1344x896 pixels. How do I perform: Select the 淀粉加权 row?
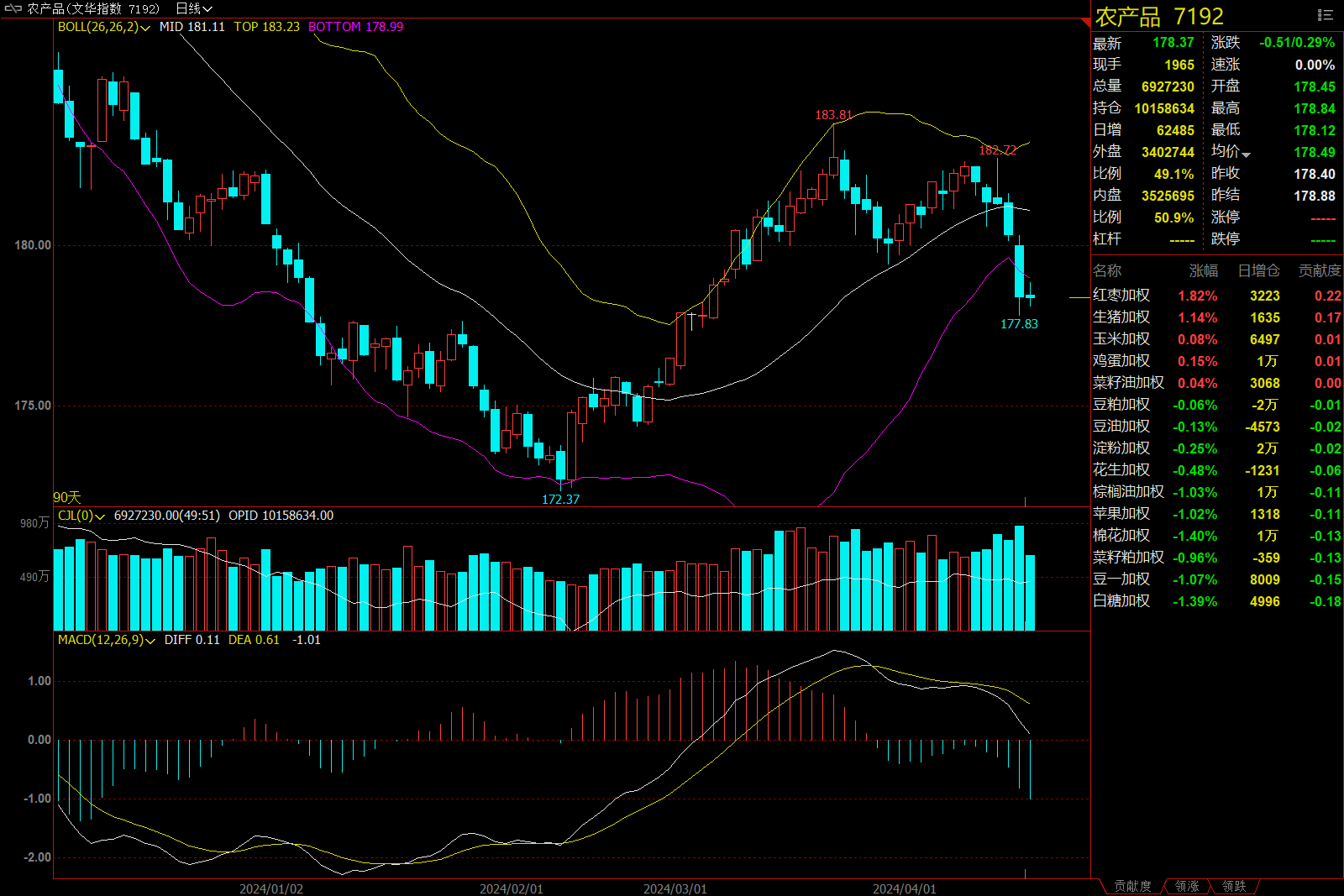1217,448
